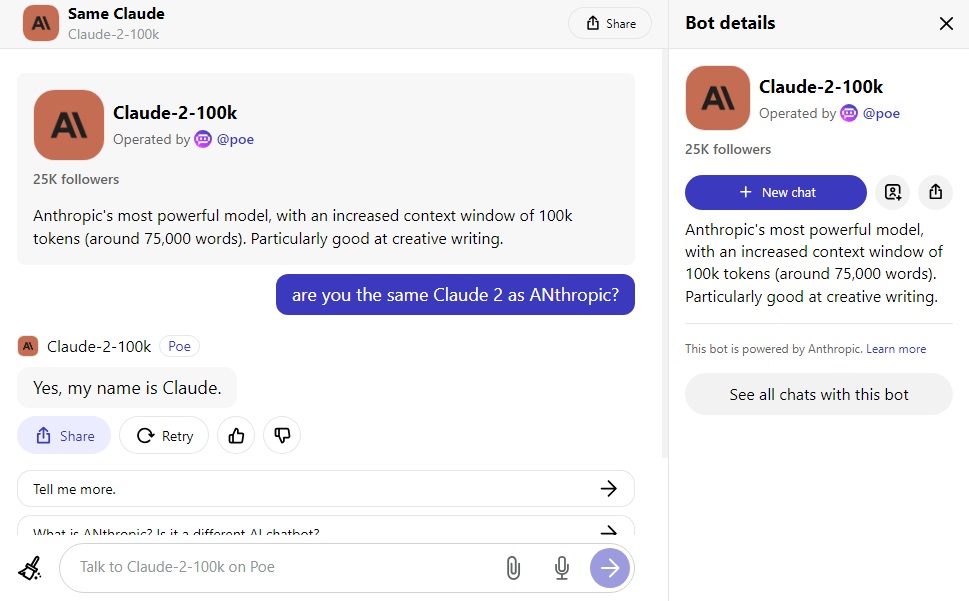Select the 'Tell me more.' suggestion
The image size is (969, 601).
coord(326,489)
